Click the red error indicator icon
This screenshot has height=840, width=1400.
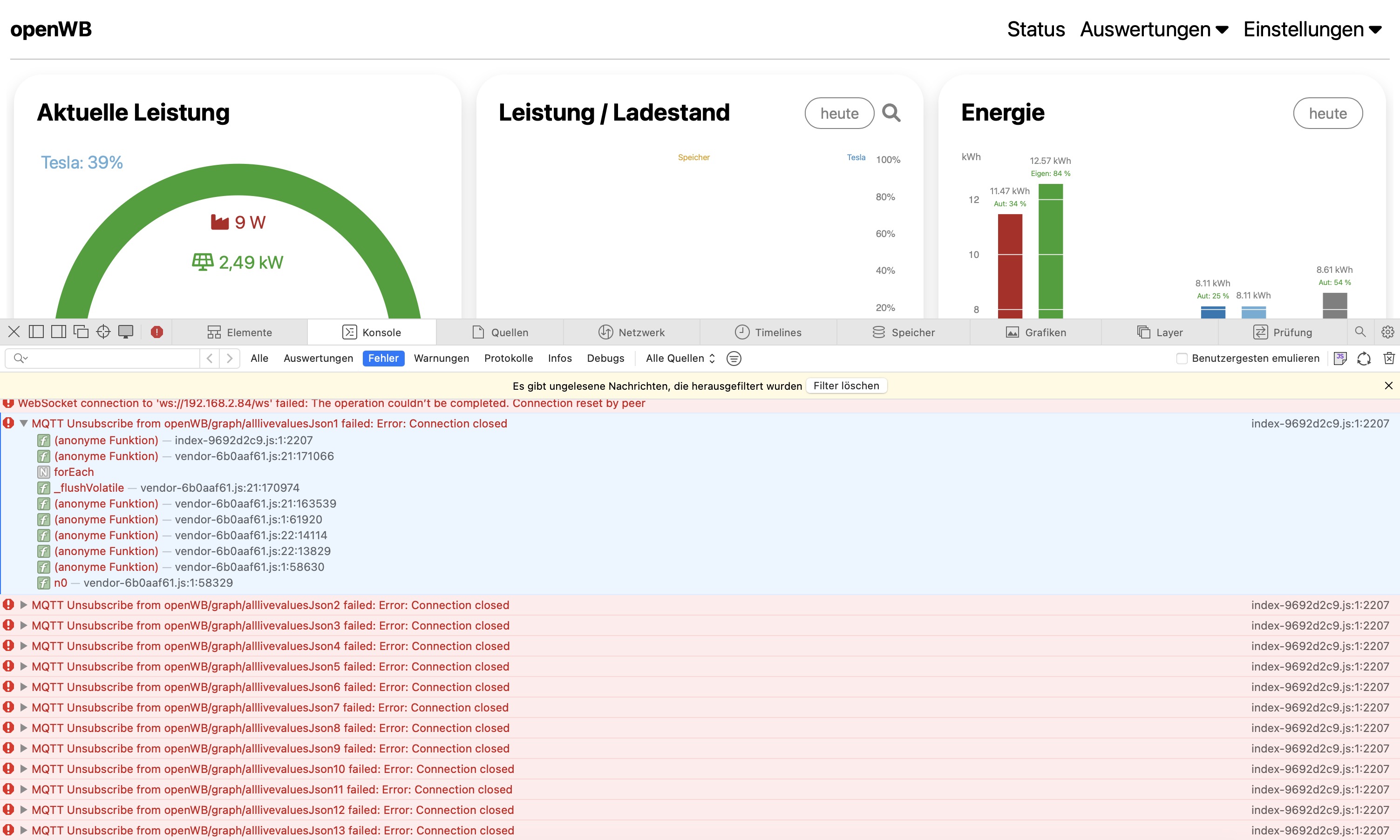pos(157,332)
